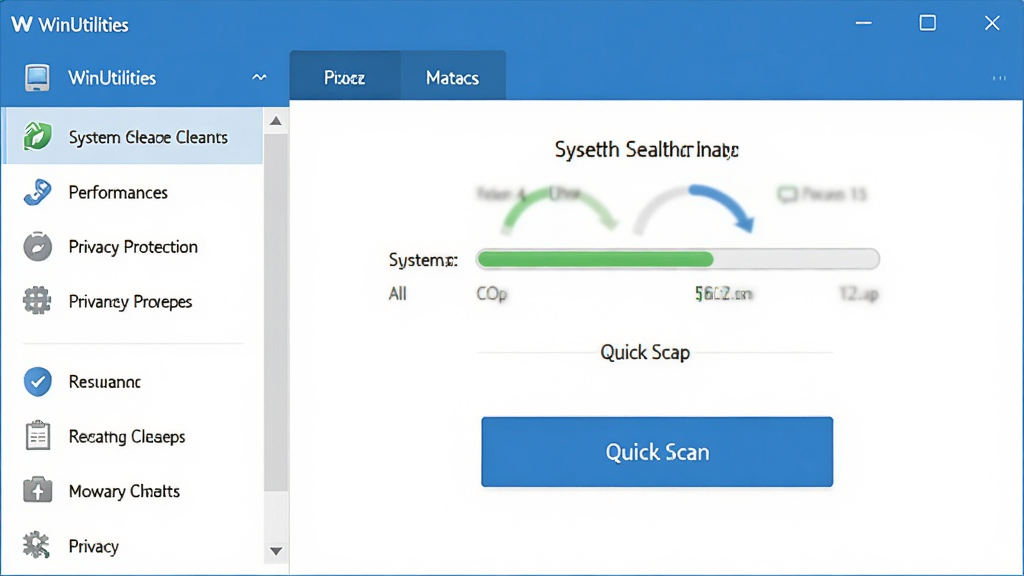Click the blue checkmark Resuanc icon

(x=37, y=381)
